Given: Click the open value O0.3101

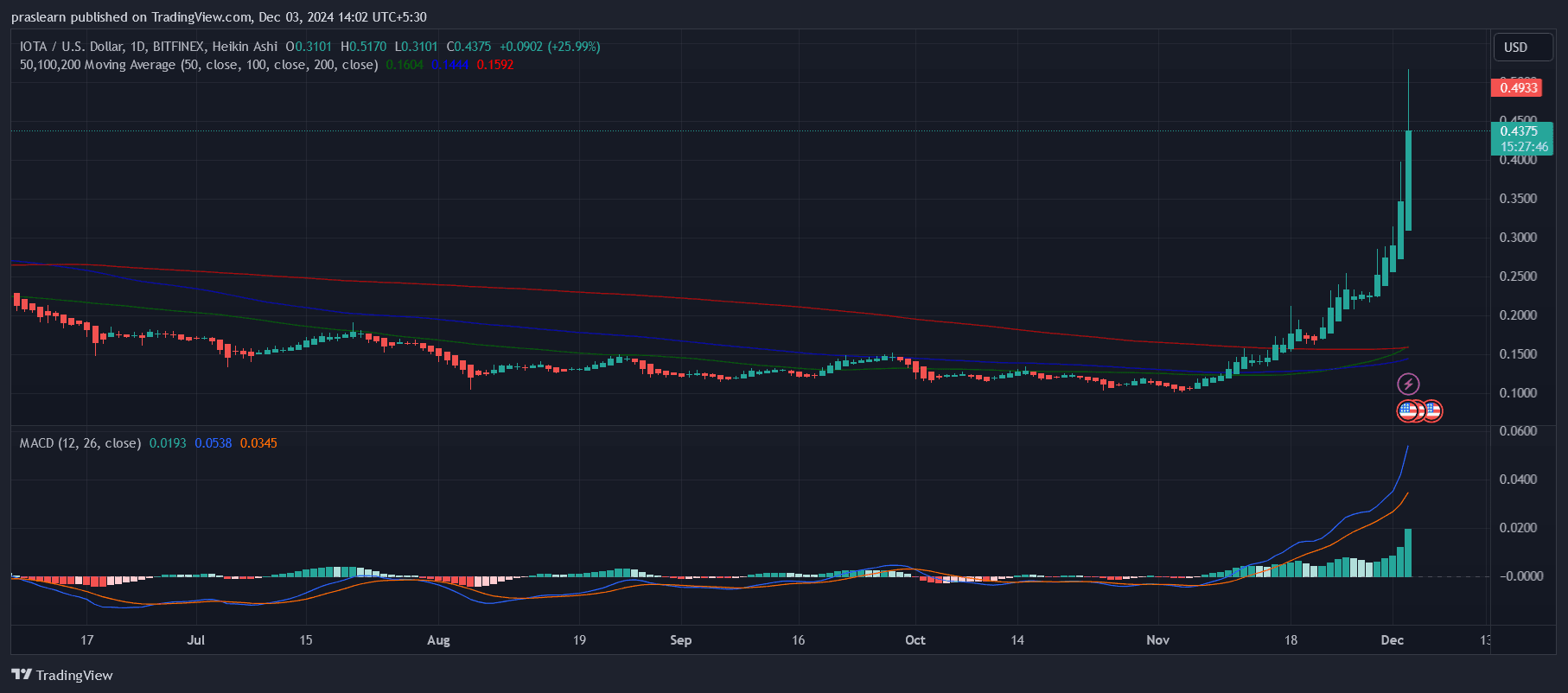Looking at the screenshot, I should point(309,47).
